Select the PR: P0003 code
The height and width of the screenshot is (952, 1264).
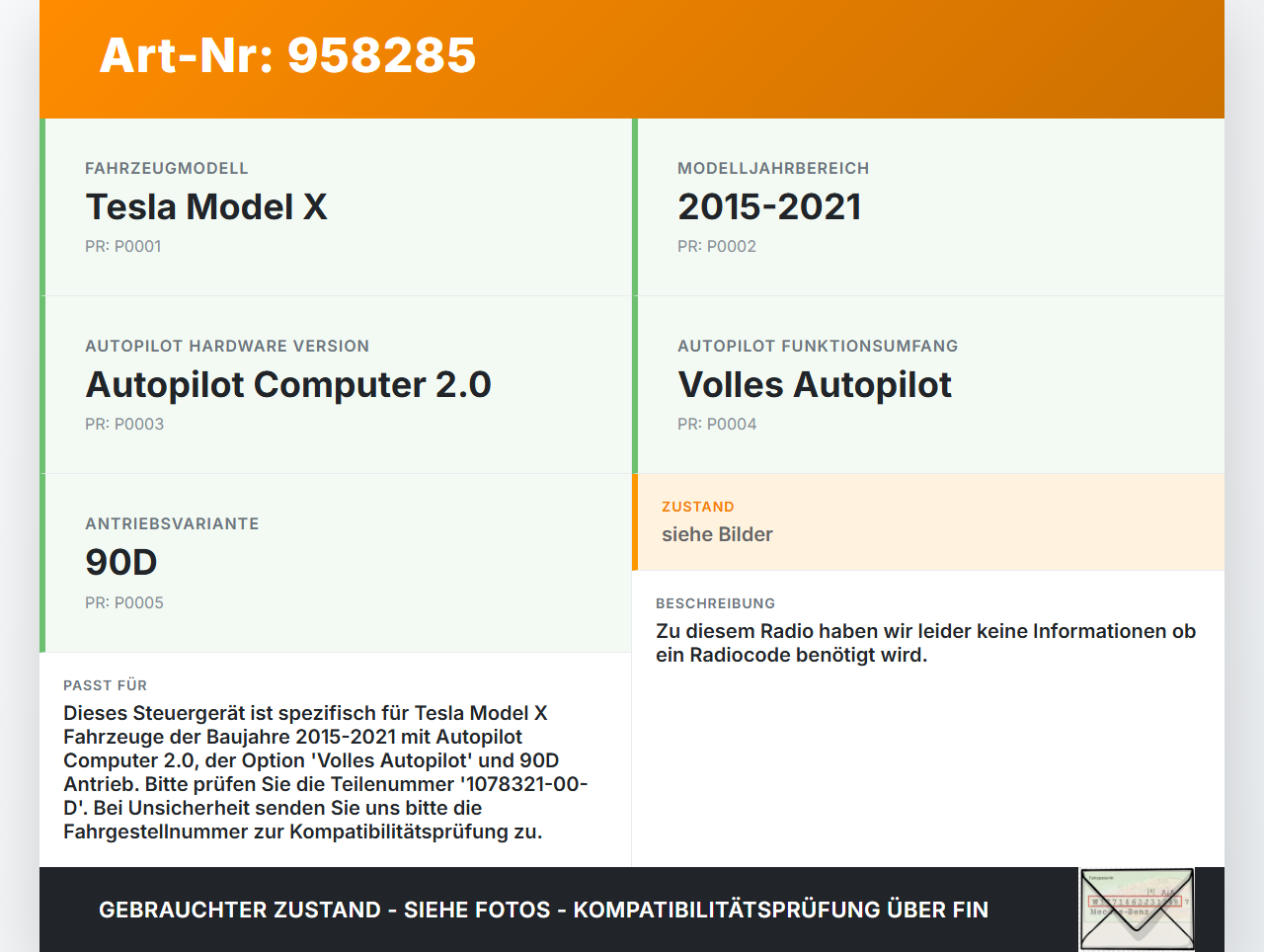tap(124, 424)
